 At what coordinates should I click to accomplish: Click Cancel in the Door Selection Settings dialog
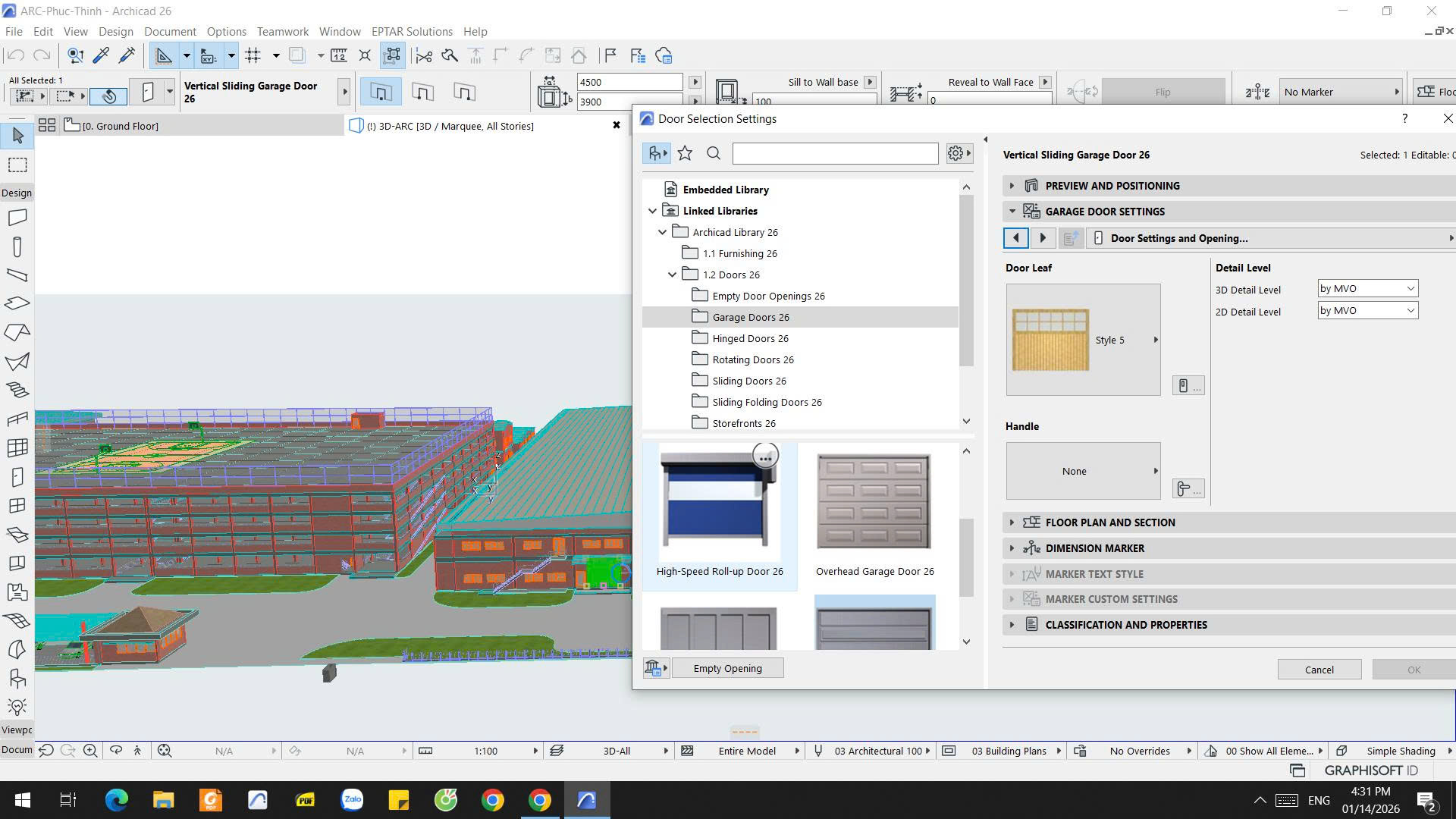1319,669
